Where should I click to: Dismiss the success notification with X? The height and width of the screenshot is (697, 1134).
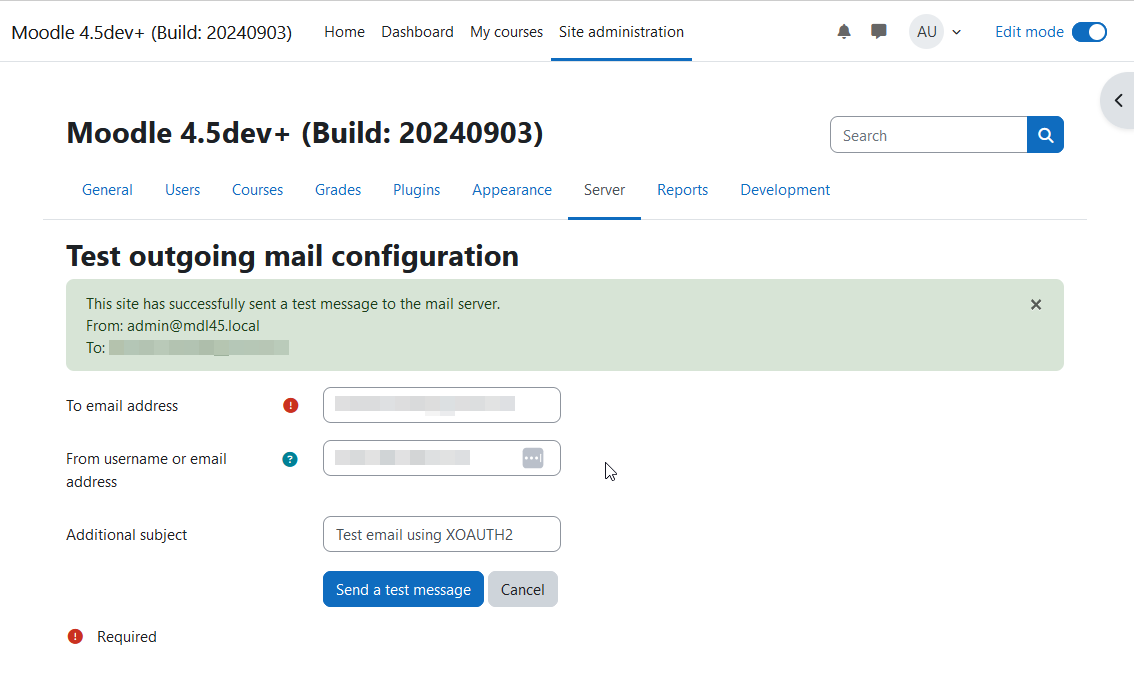coord(1036,304)
